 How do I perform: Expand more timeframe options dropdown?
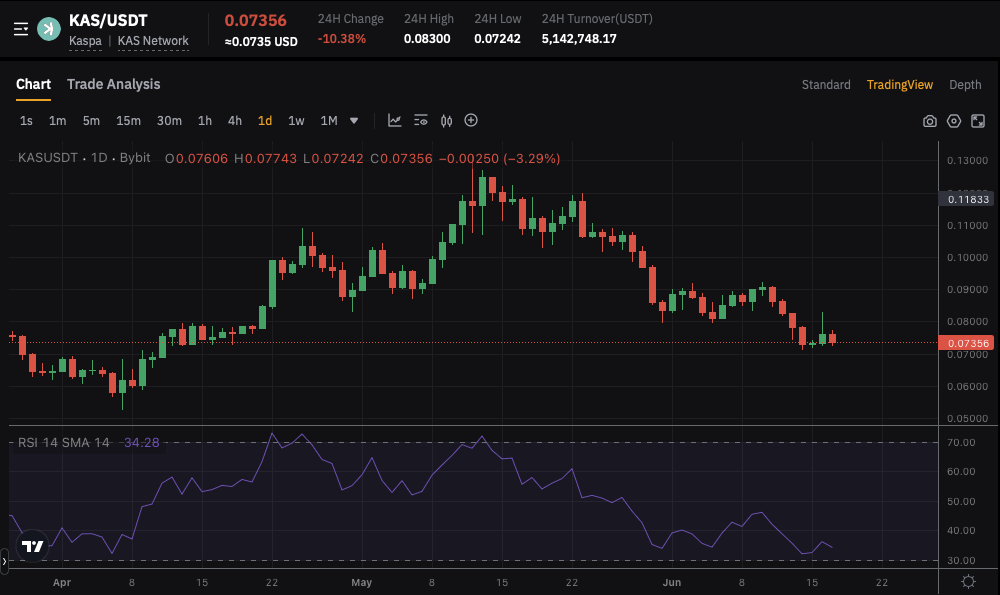tap(354, 121)
